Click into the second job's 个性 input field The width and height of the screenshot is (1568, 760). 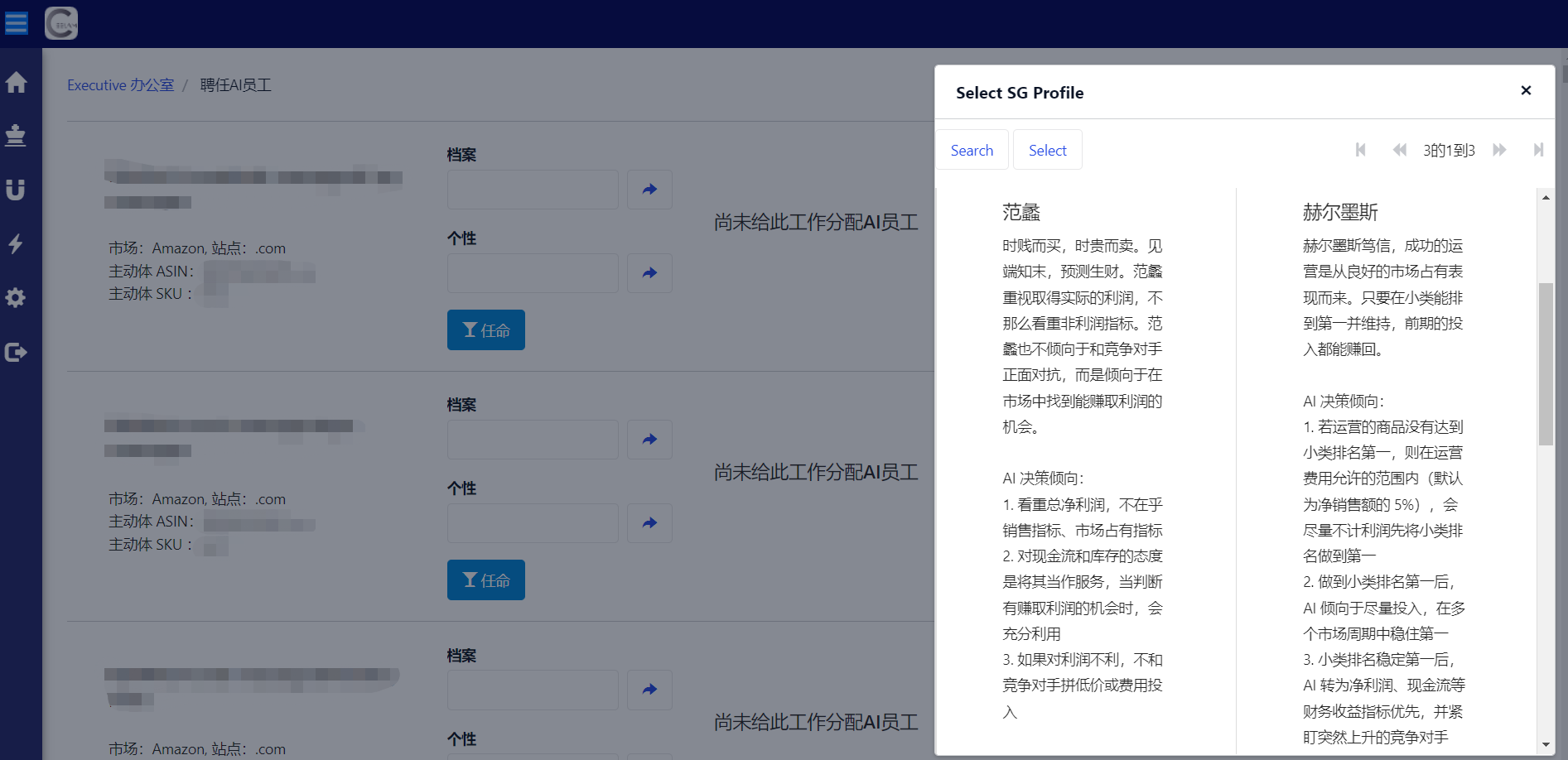point(533,523)
